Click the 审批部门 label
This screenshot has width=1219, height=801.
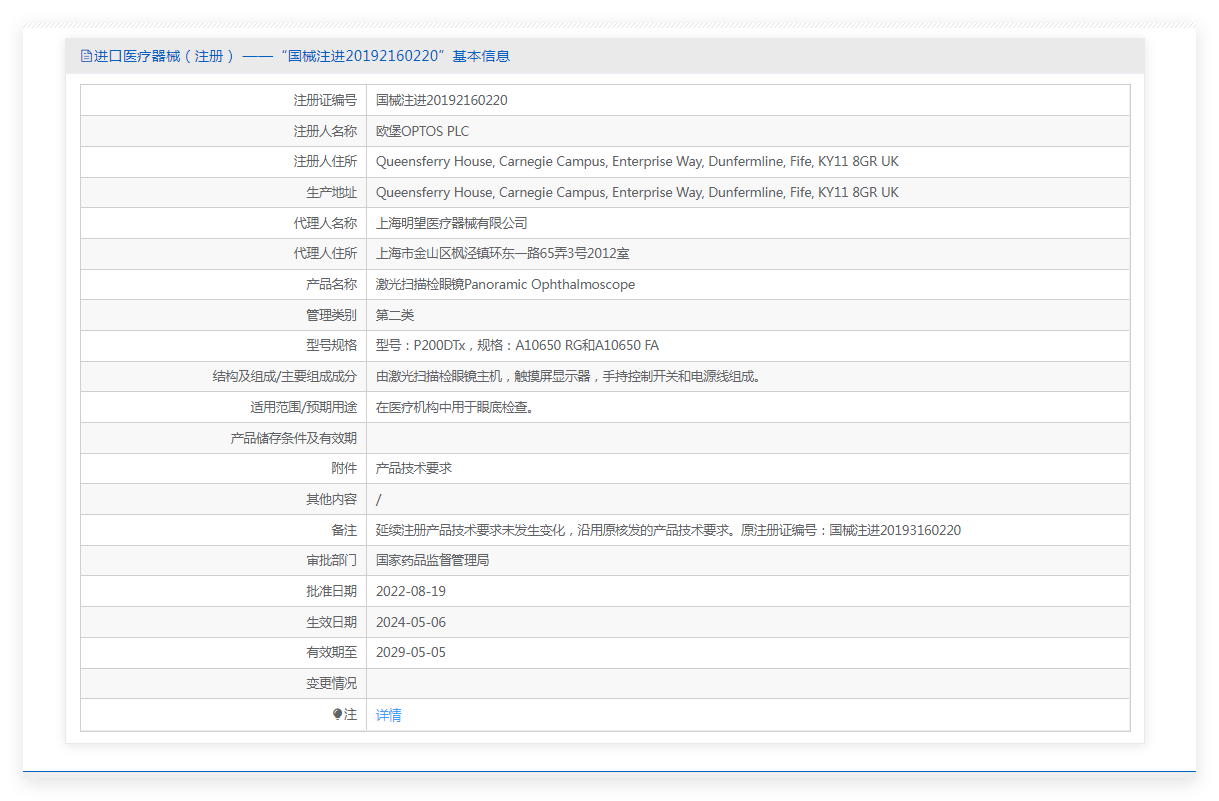pos(331,560)
